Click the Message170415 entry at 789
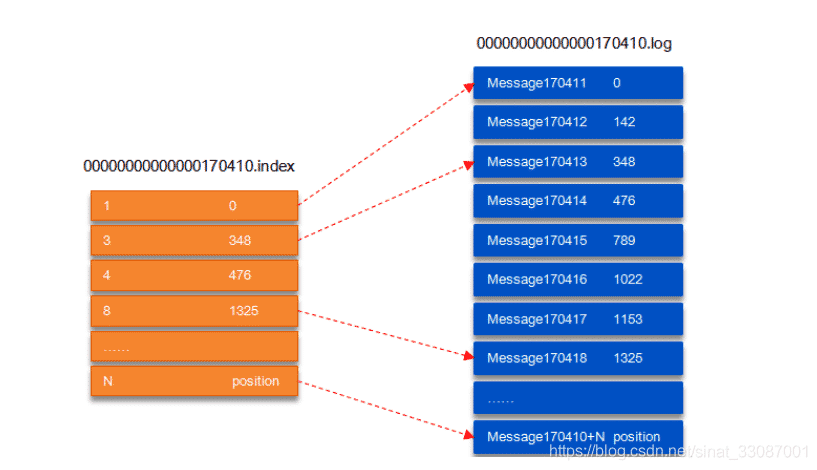The image size is (817, 470). [x=578, y=240]
